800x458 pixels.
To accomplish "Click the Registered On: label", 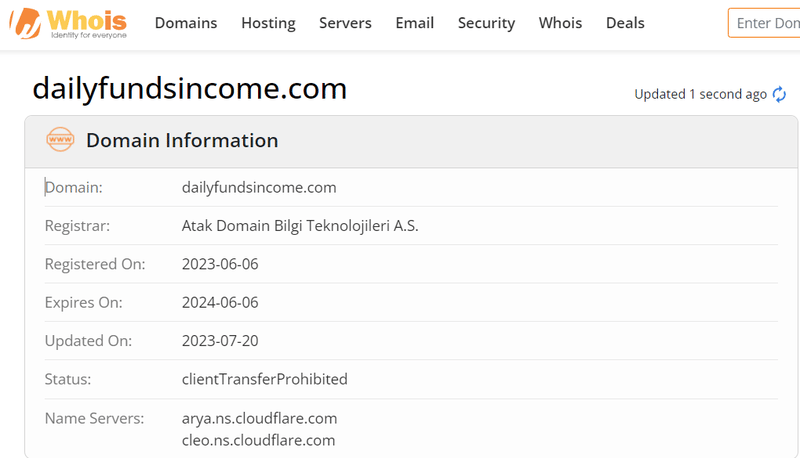I will click(x=95, y=264).
